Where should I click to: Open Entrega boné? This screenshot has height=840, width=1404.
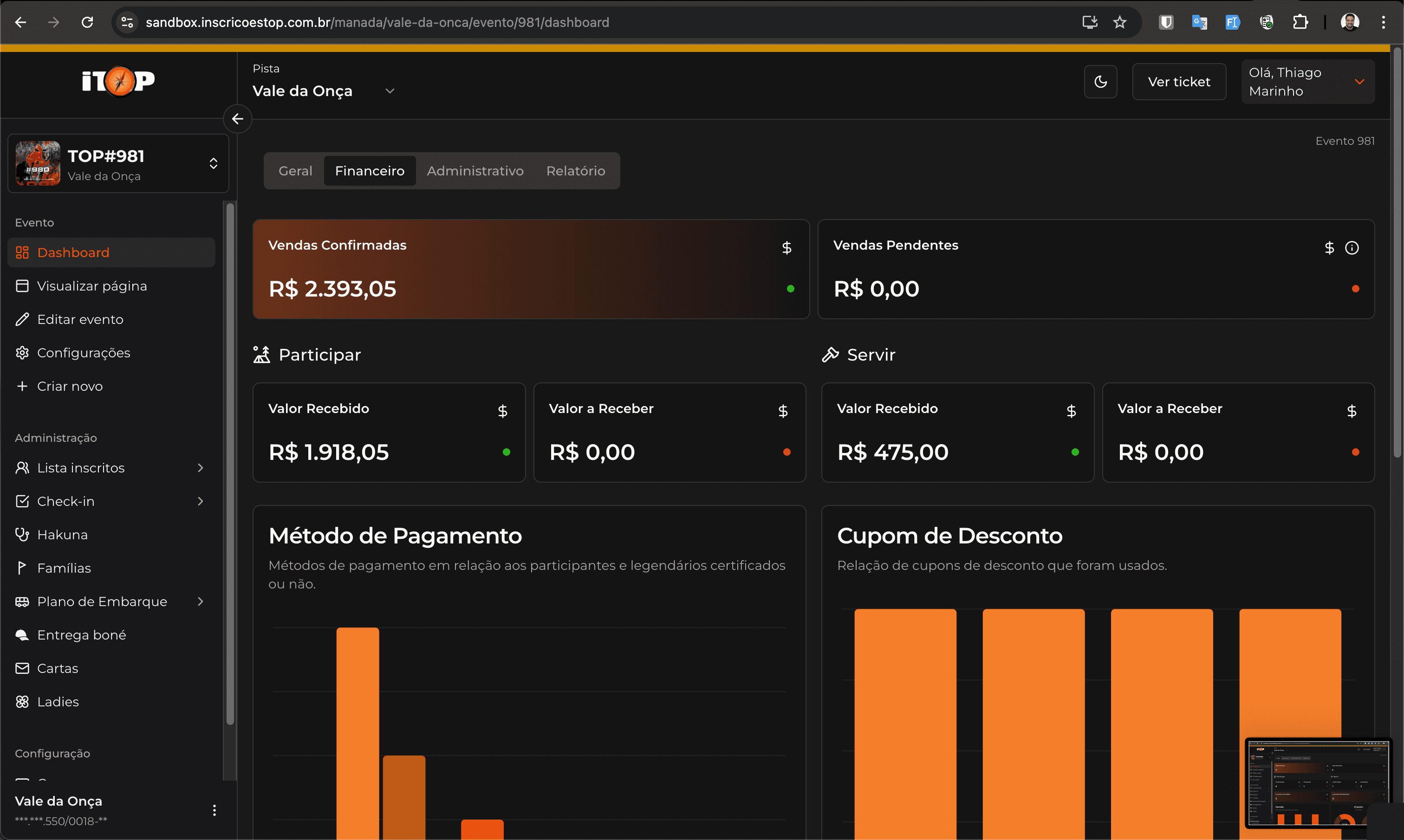pos(111,634)
